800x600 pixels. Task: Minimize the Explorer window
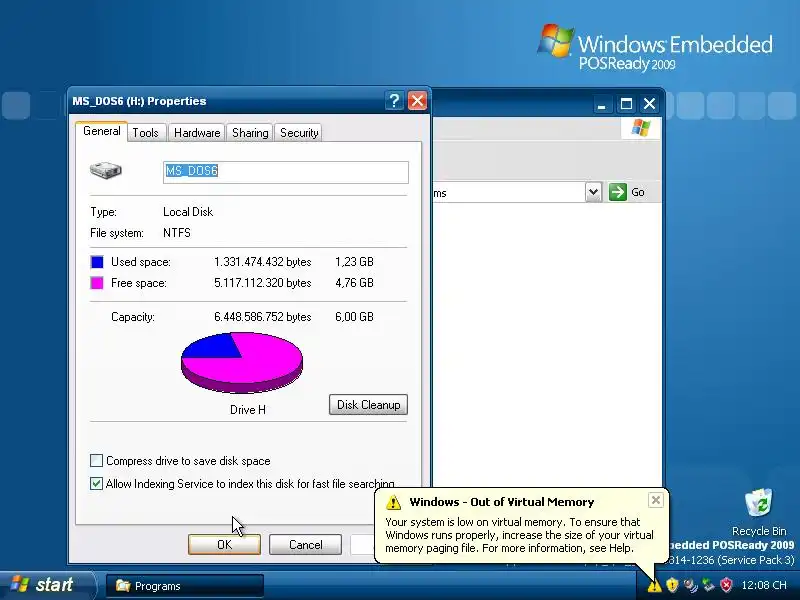(602, 104)
